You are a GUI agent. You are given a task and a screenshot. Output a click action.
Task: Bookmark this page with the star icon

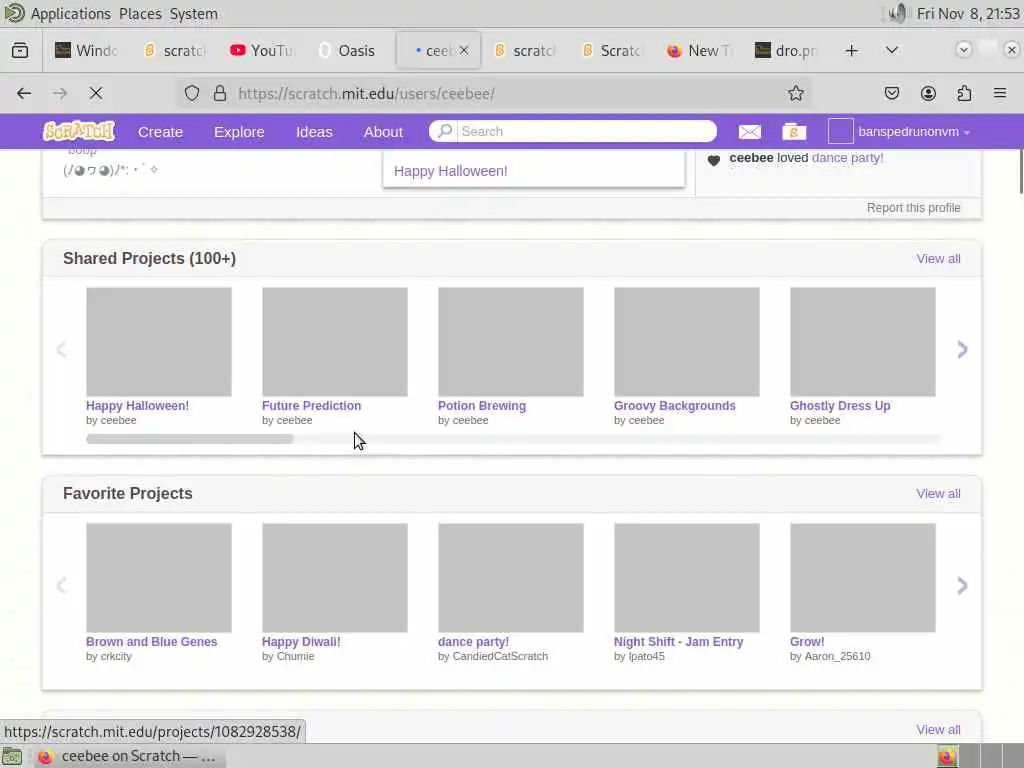(x=795, y=93)
